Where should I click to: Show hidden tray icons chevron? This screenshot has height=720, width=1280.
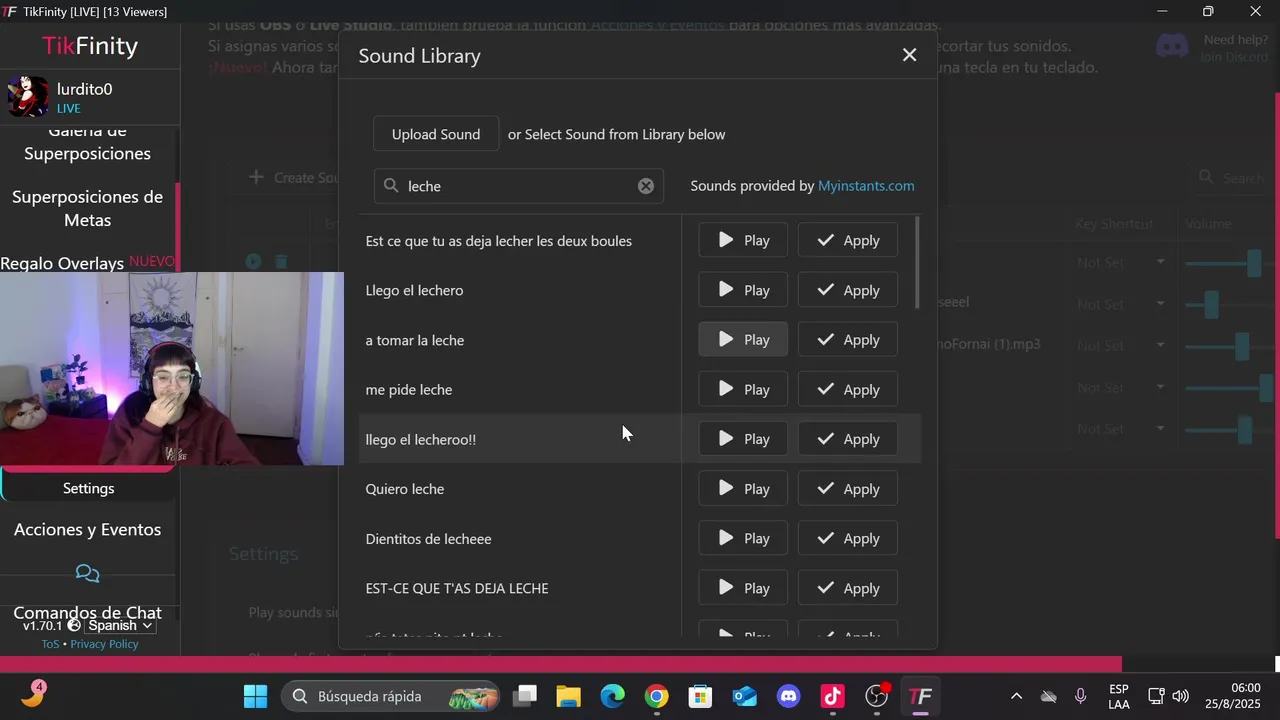point(1016,696)
